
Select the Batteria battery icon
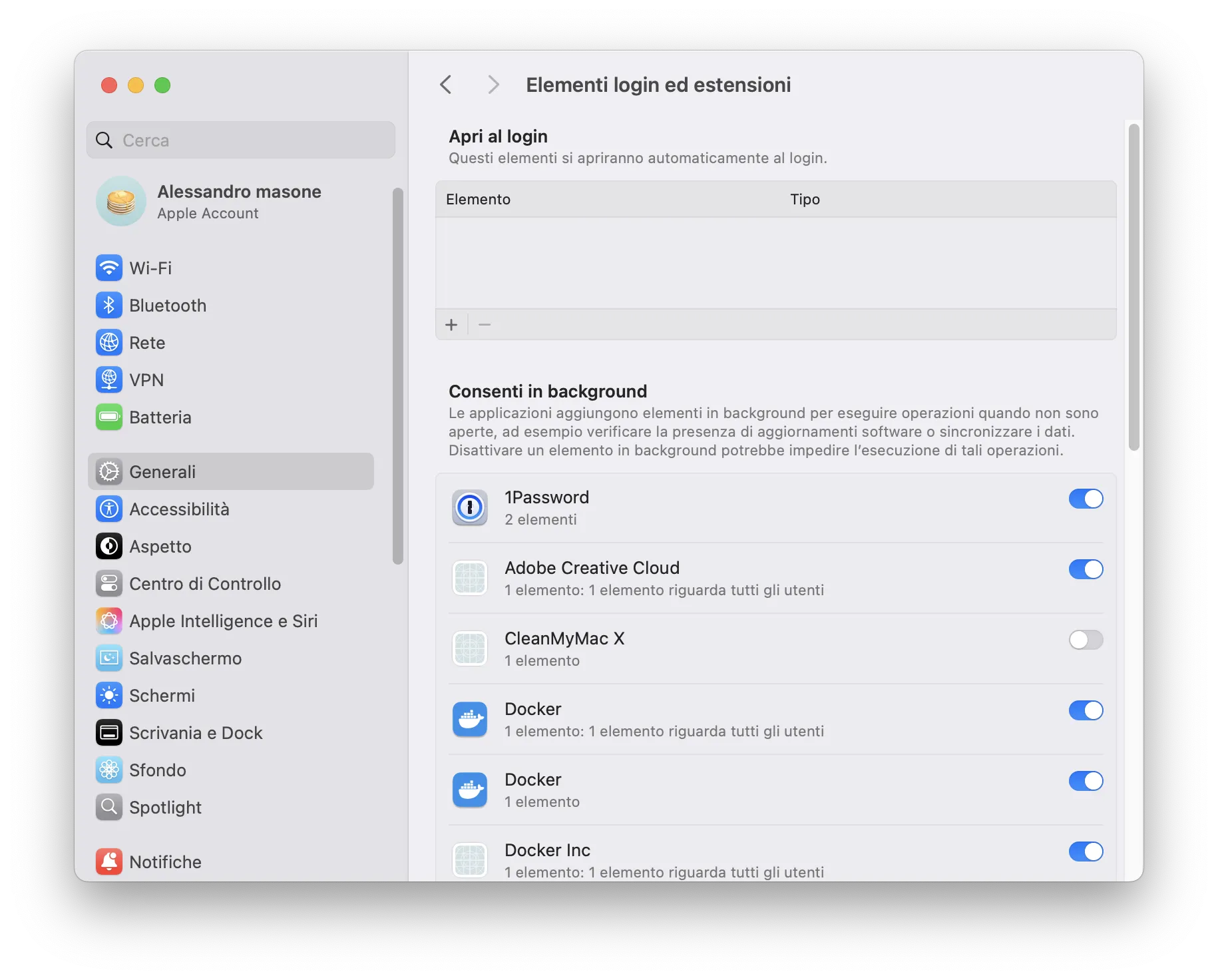[109, 417]
